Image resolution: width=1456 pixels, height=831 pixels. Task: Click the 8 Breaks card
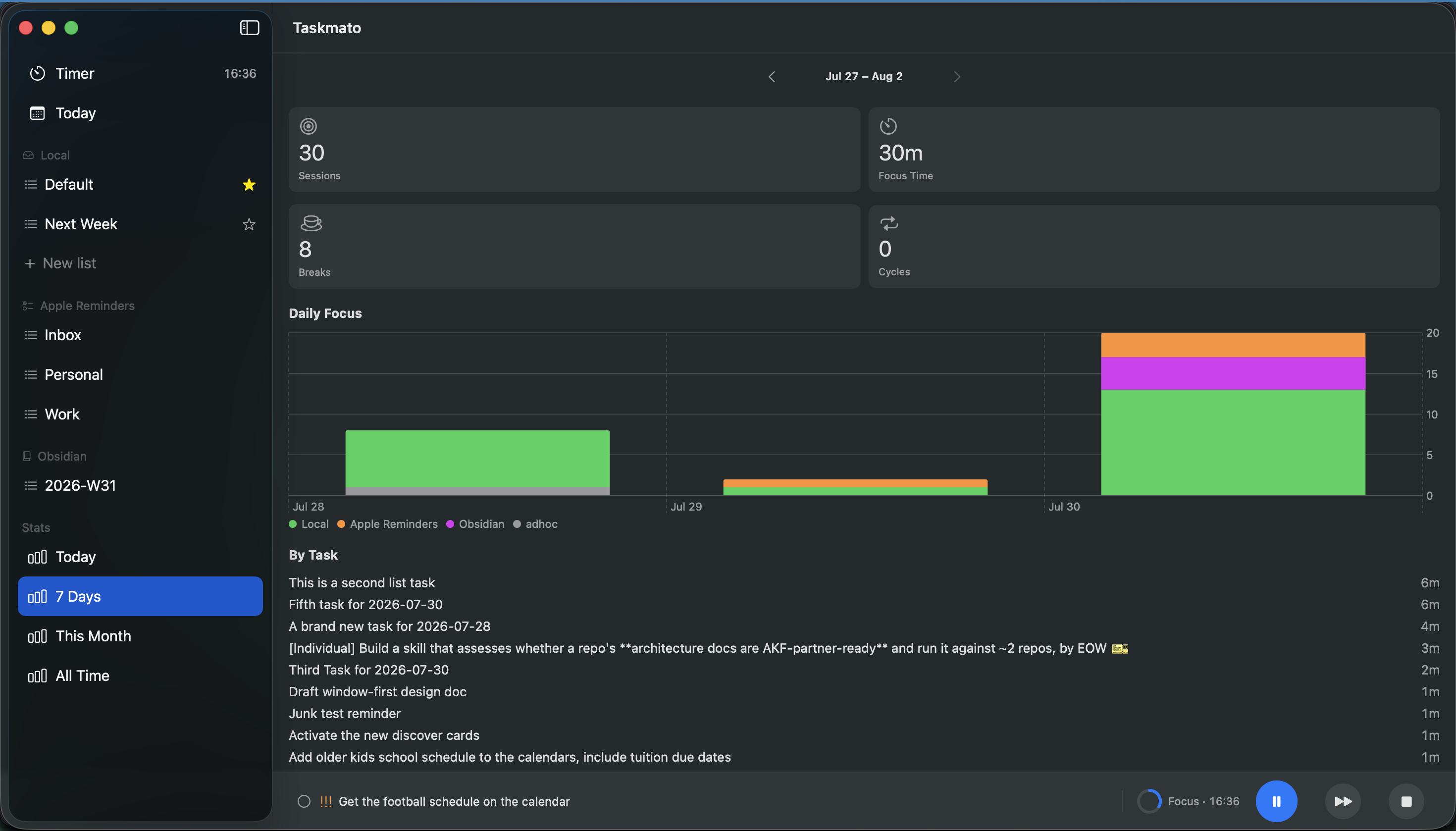574,247
